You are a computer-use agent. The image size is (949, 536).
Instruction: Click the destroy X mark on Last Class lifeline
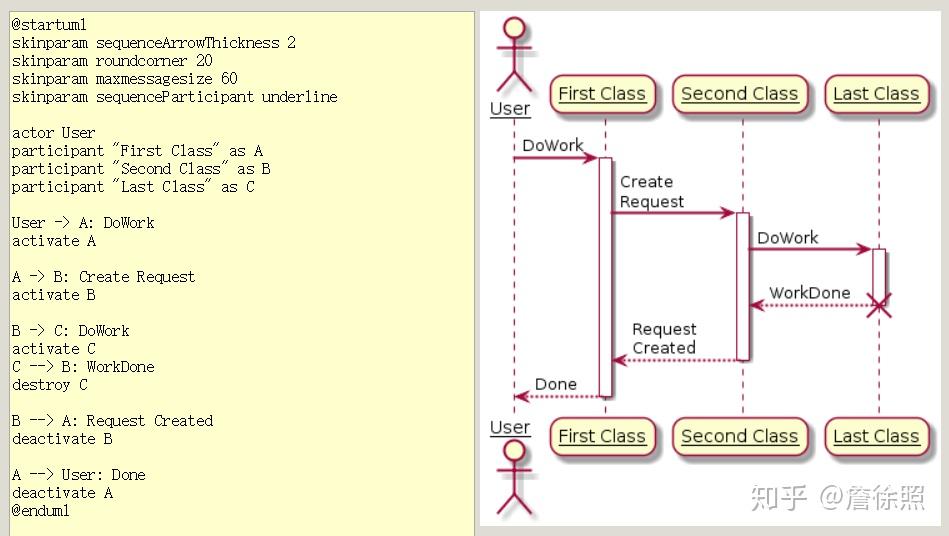[x=879, y=305]
